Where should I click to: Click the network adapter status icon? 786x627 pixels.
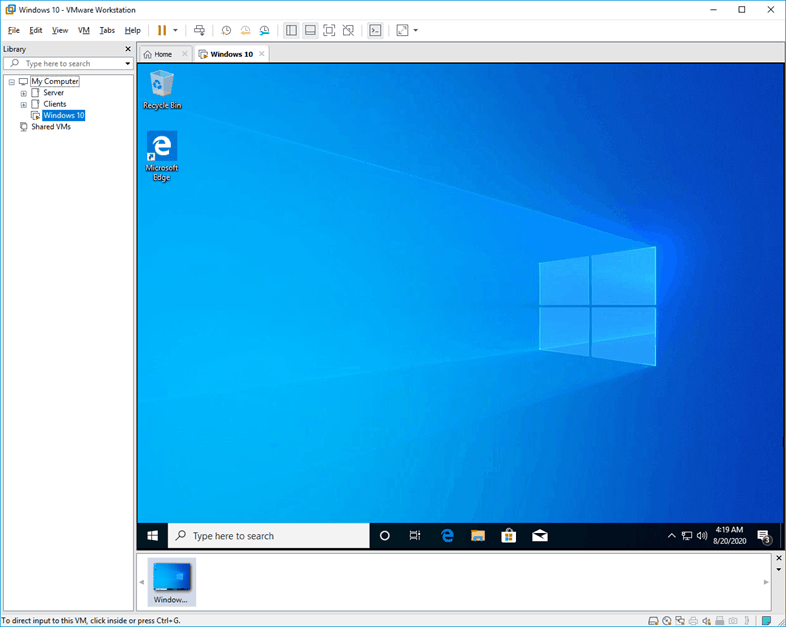click(x=680, y=621)
